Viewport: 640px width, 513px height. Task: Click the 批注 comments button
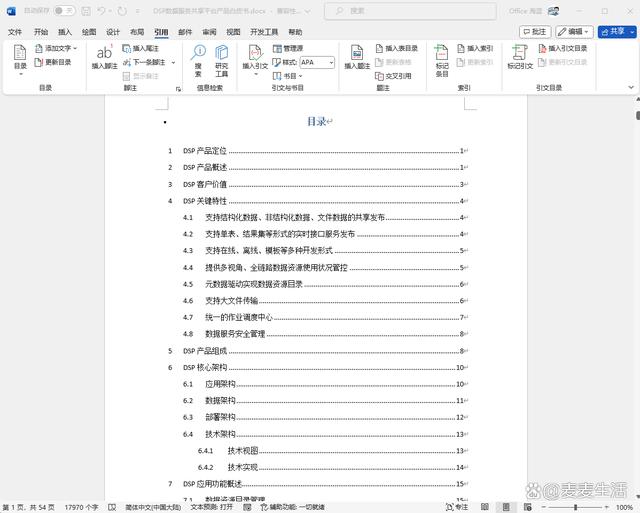pos(535,32)
